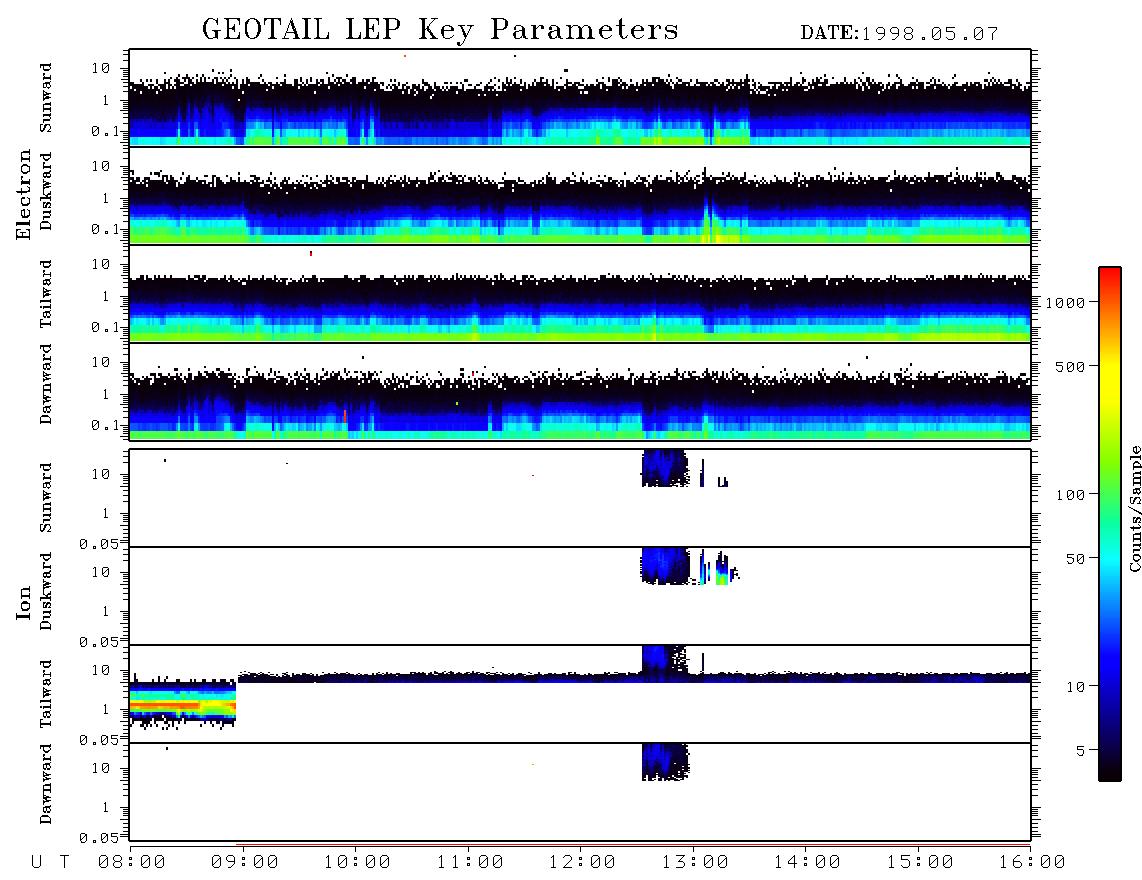Click the rainbow Counts/Sample color bar
The width and height of the screenshot is (1142, 880).
(x=1109, y=524)
